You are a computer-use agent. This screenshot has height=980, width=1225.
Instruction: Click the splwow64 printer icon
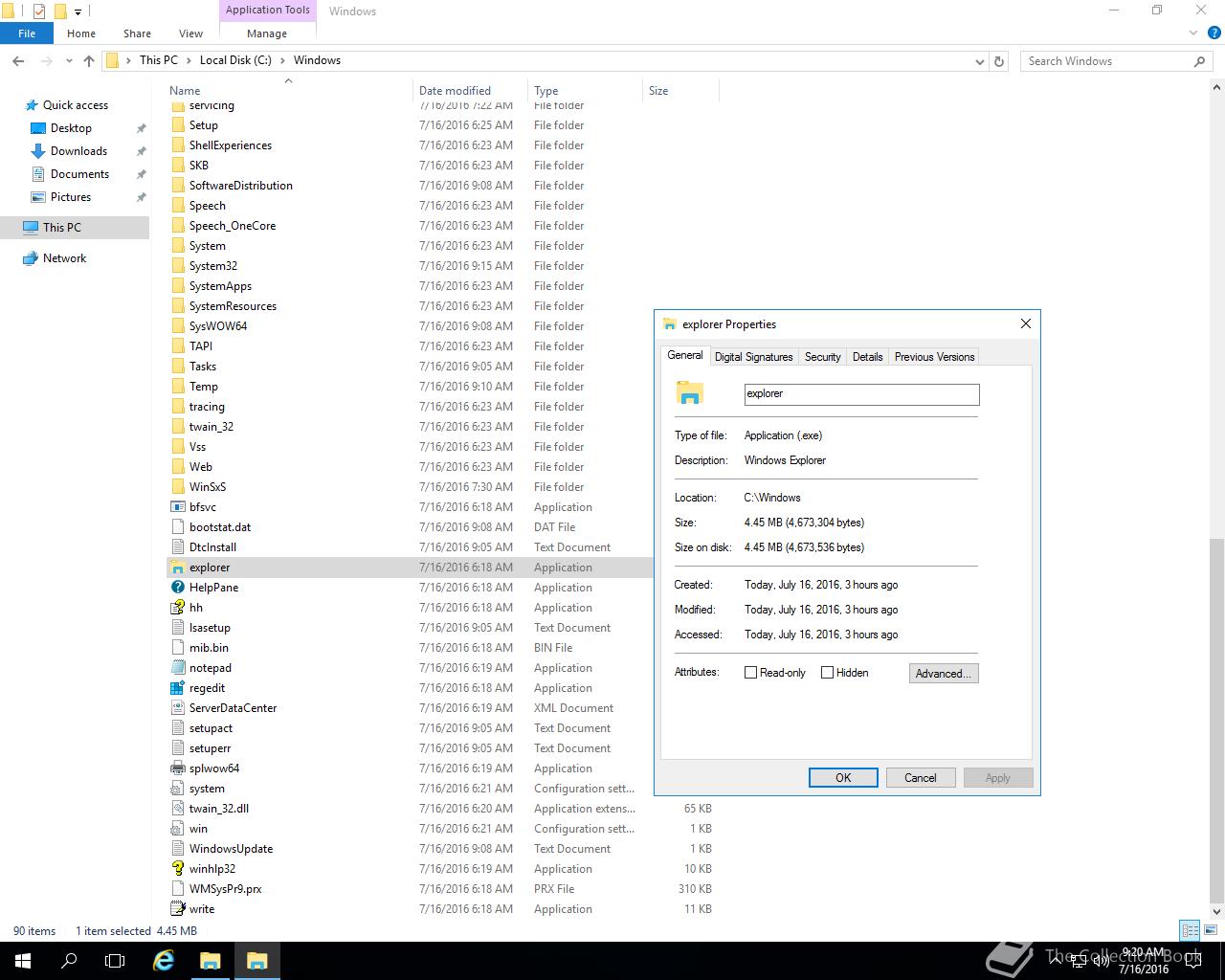click(177, 768)
